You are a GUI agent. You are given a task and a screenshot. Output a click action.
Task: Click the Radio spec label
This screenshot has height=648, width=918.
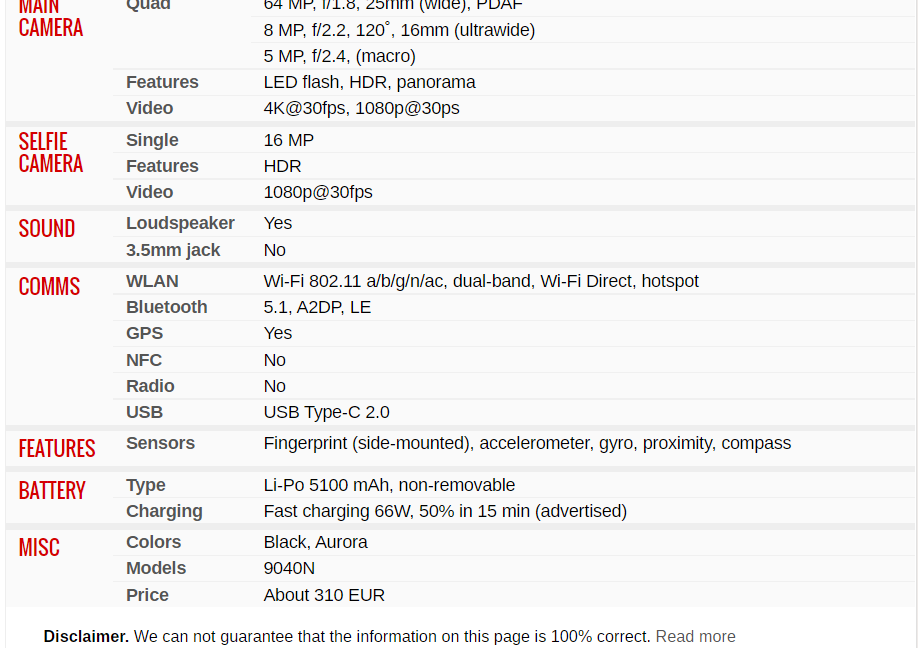point(150,386)
